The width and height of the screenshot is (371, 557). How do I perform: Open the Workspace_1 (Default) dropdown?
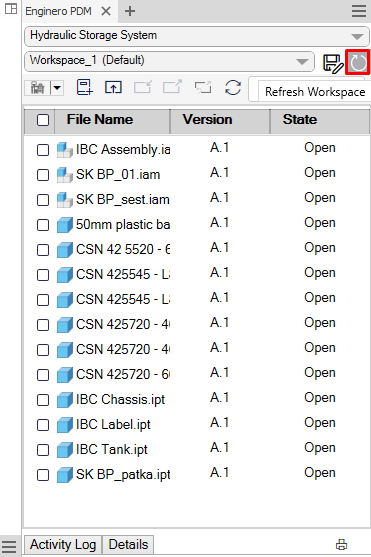[x=302, y=61]
